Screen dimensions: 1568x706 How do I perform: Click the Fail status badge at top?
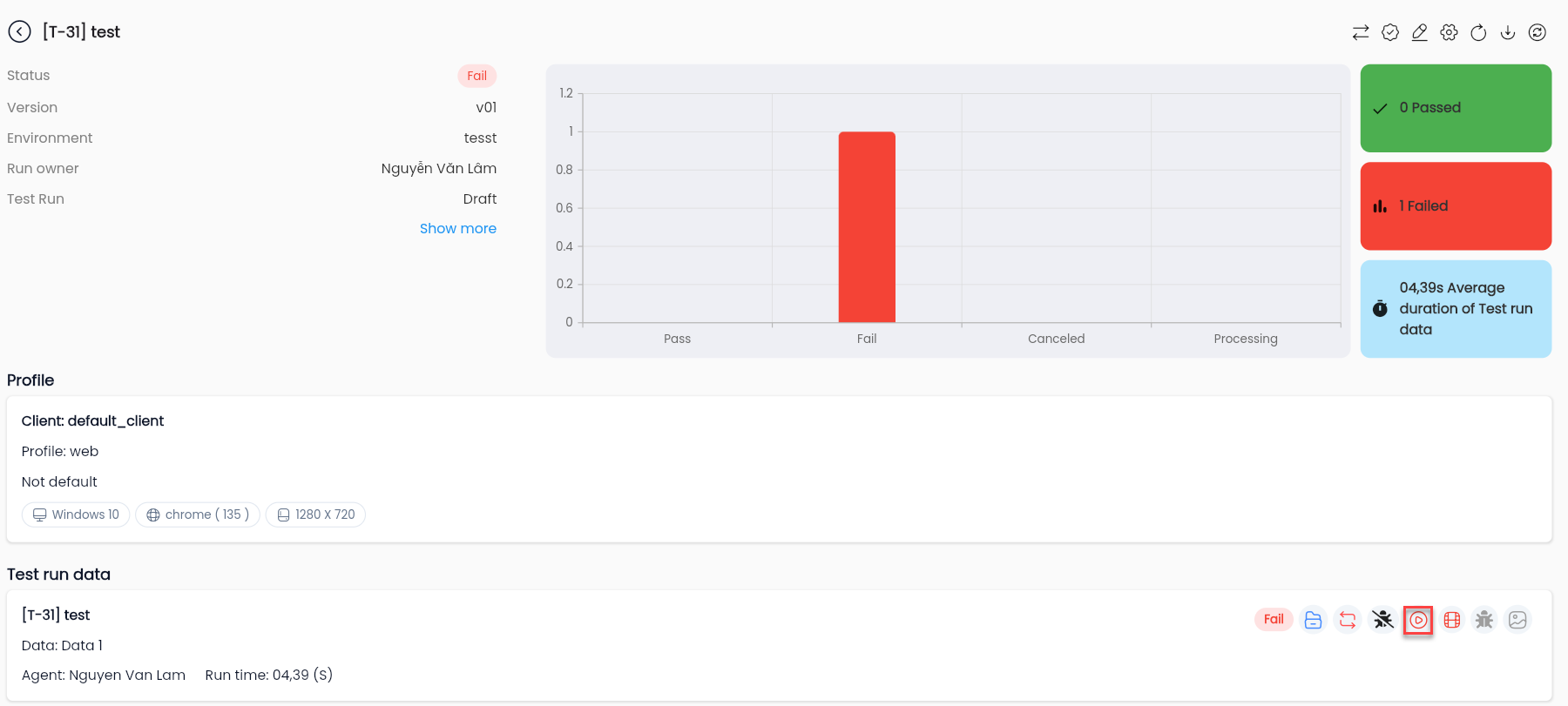point(477,76)
